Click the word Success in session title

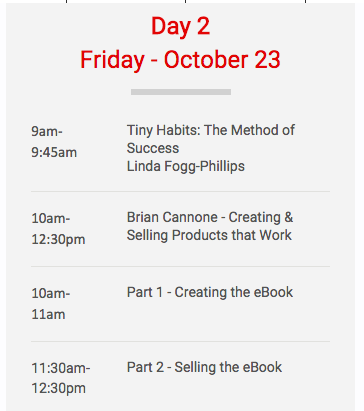(153, 148)
